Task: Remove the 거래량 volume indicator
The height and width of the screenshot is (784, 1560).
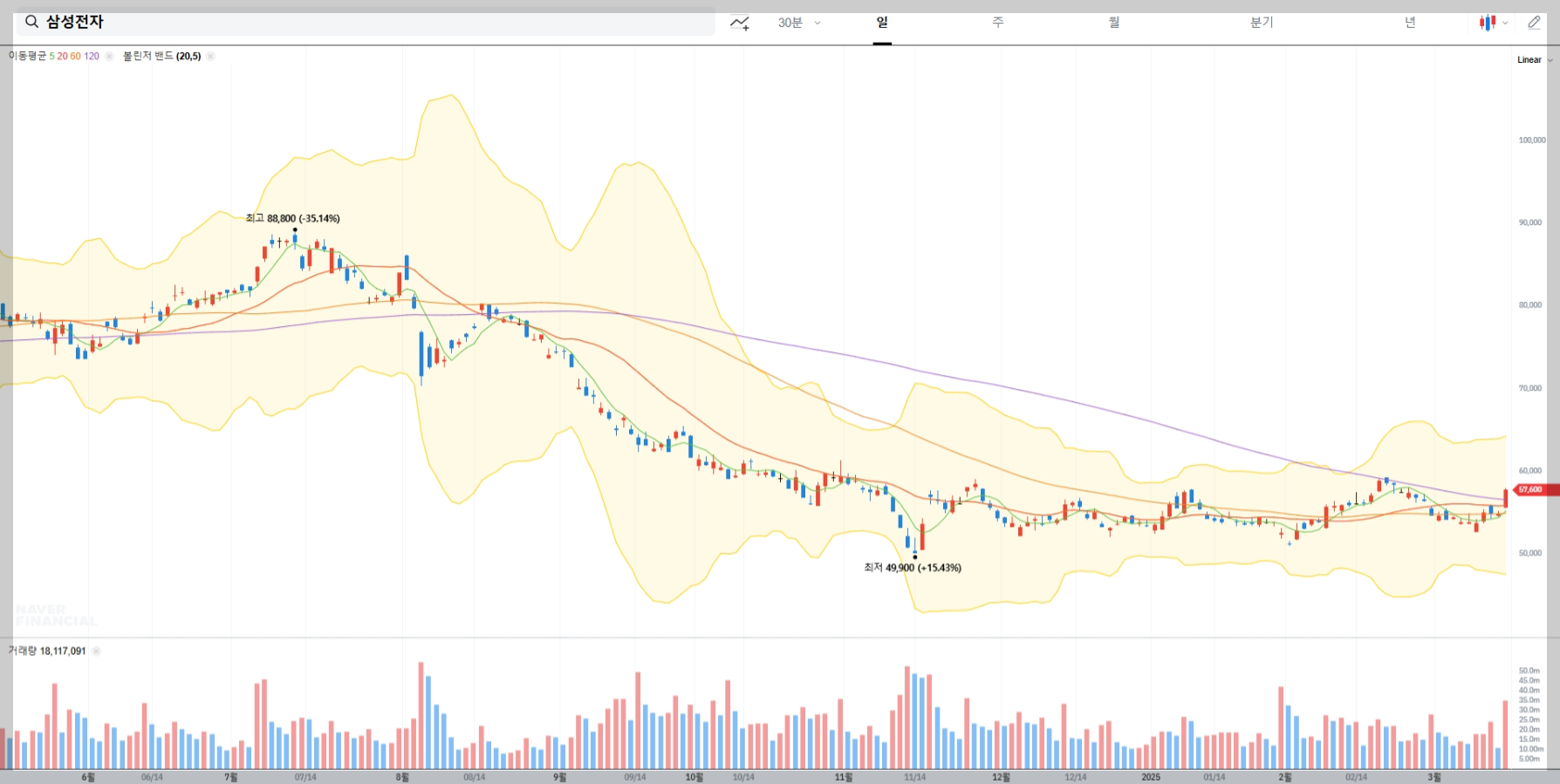Action: 96,651
